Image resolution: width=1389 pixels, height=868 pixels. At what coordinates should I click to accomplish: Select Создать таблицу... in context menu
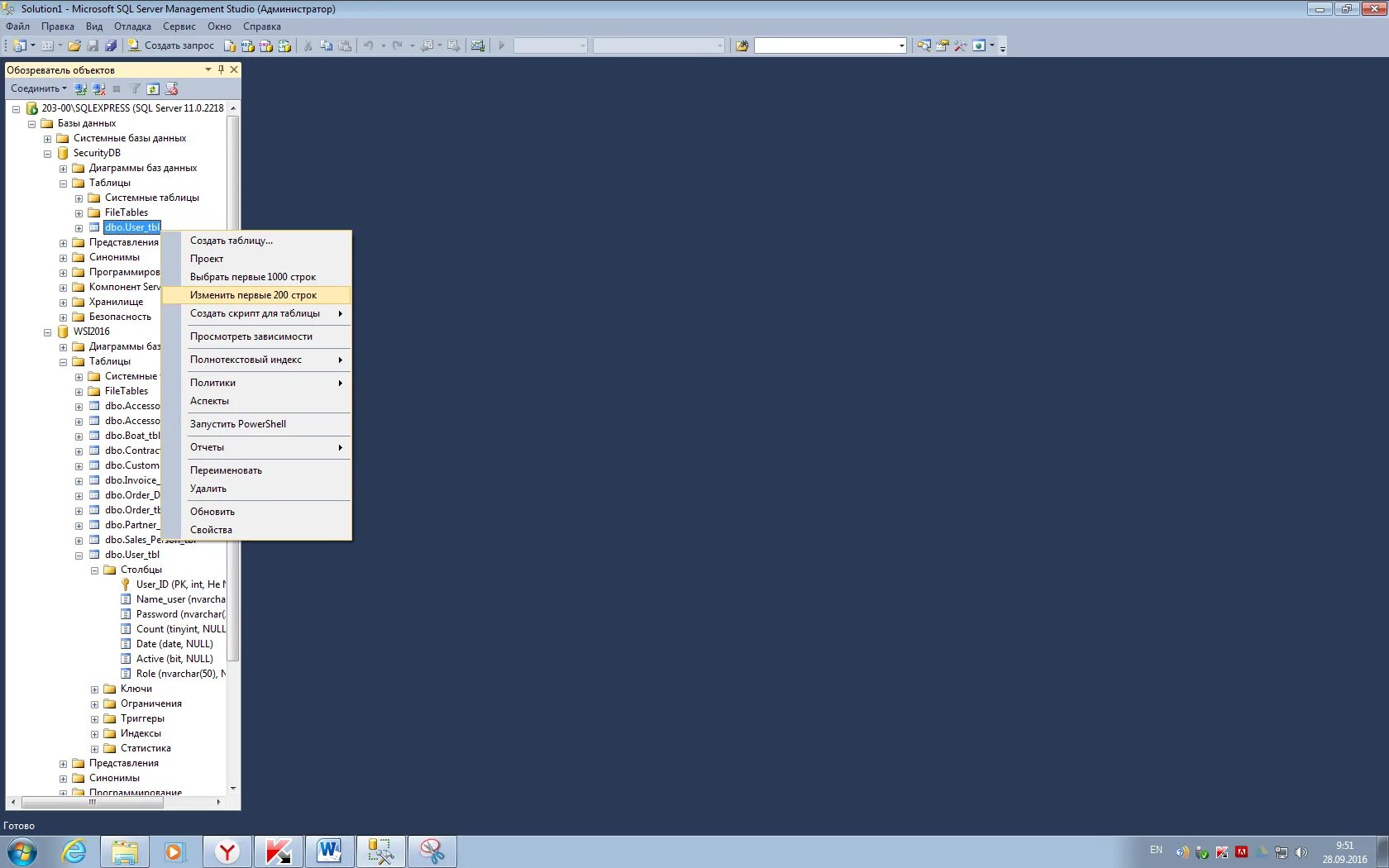pos(256,241)
